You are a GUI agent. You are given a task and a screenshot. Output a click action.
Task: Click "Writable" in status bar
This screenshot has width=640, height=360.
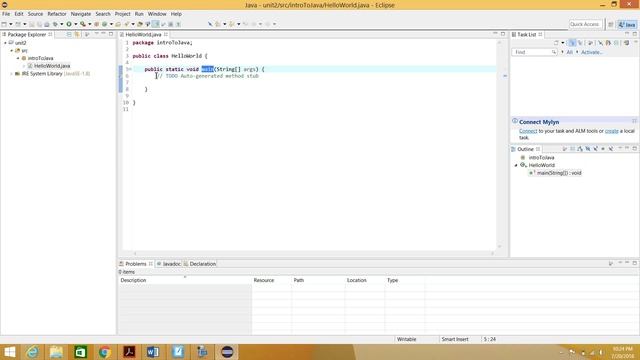point(407,339)
